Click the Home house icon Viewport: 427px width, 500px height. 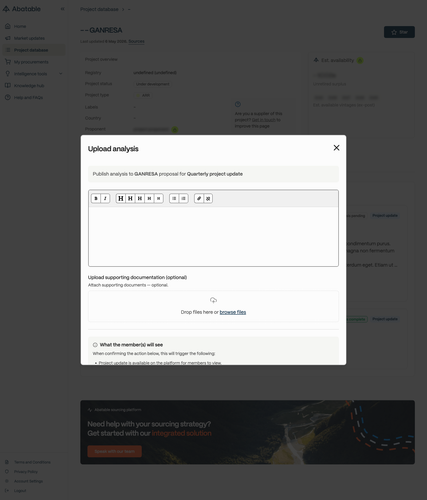point(8,26)
